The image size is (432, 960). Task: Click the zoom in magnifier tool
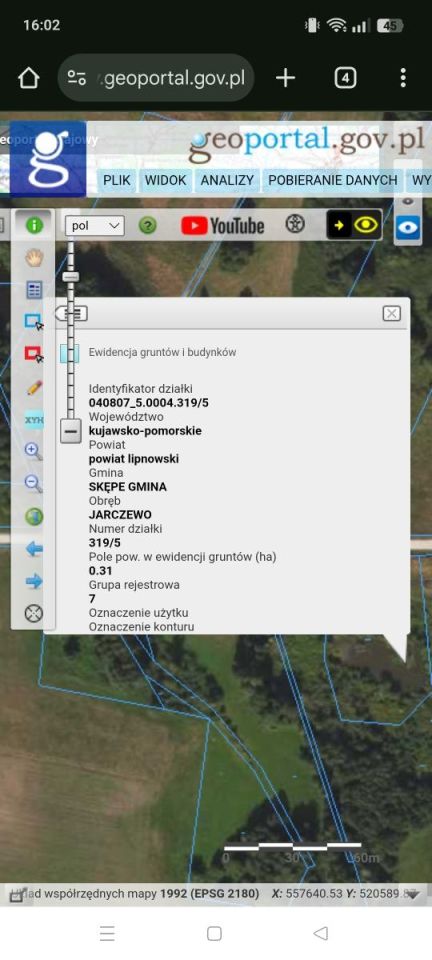coord(34,451)
